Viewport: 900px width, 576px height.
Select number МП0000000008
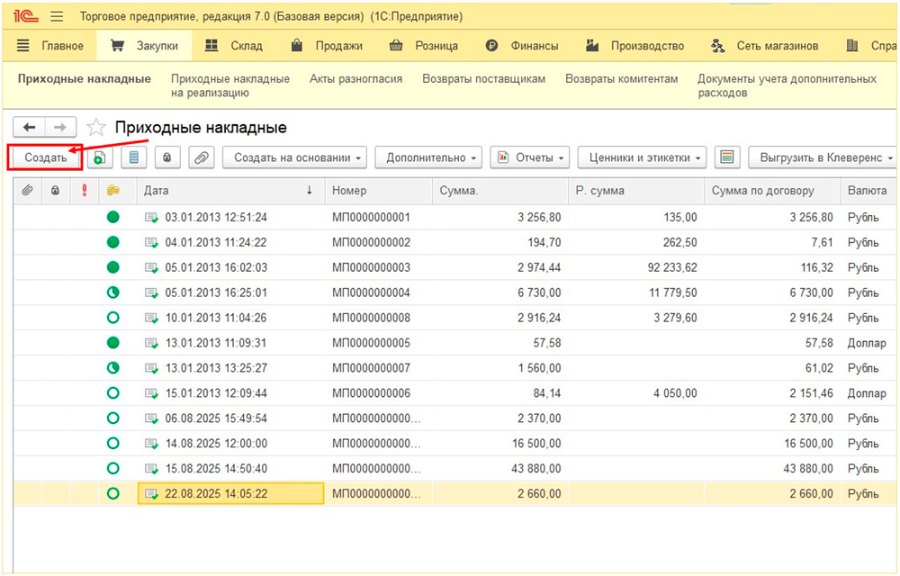(x=371, y=318)
